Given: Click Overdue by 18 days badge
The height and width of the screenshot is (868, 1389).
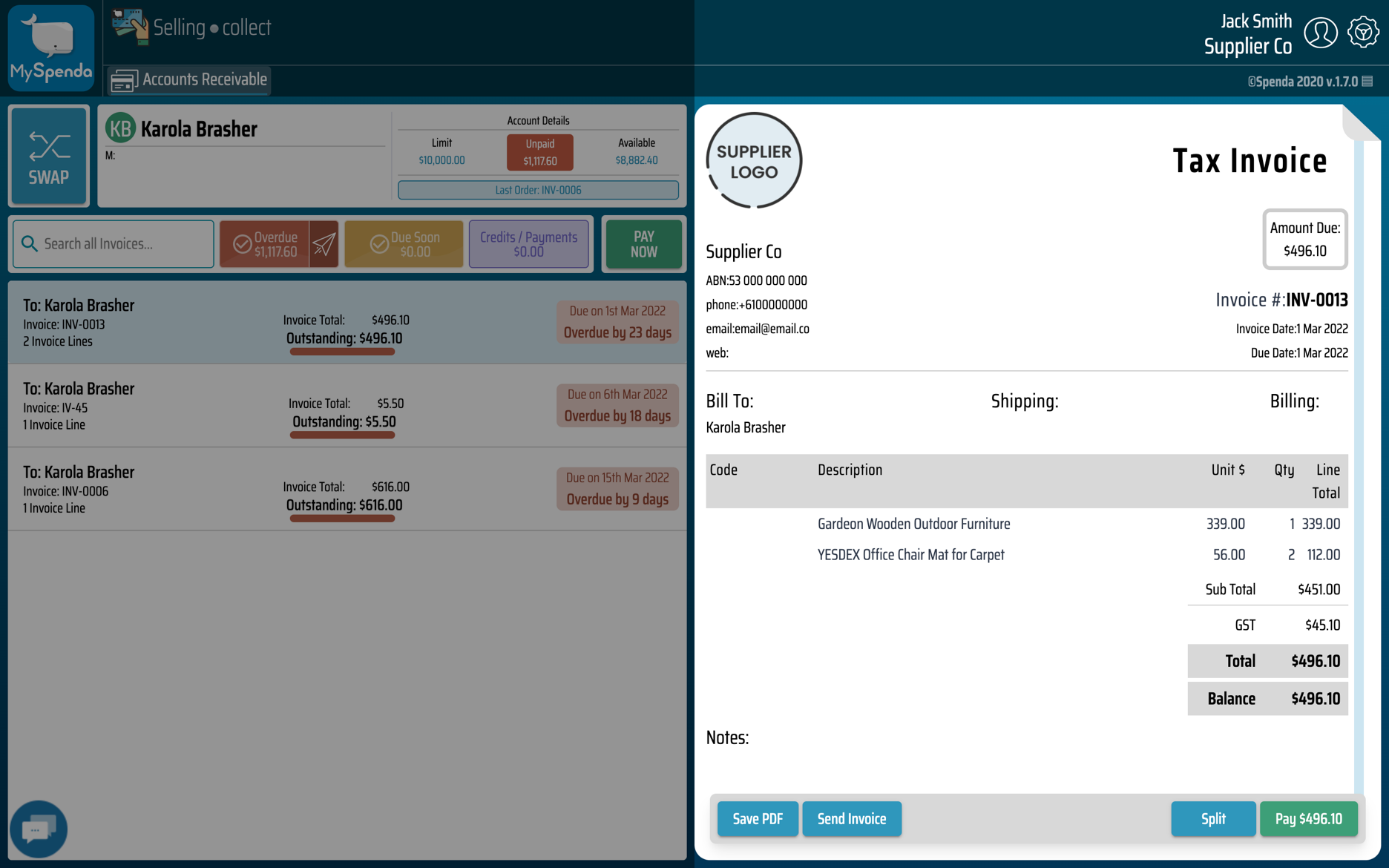Looking at the screenshot, I should pyautogui.click(x=617, y=405).
